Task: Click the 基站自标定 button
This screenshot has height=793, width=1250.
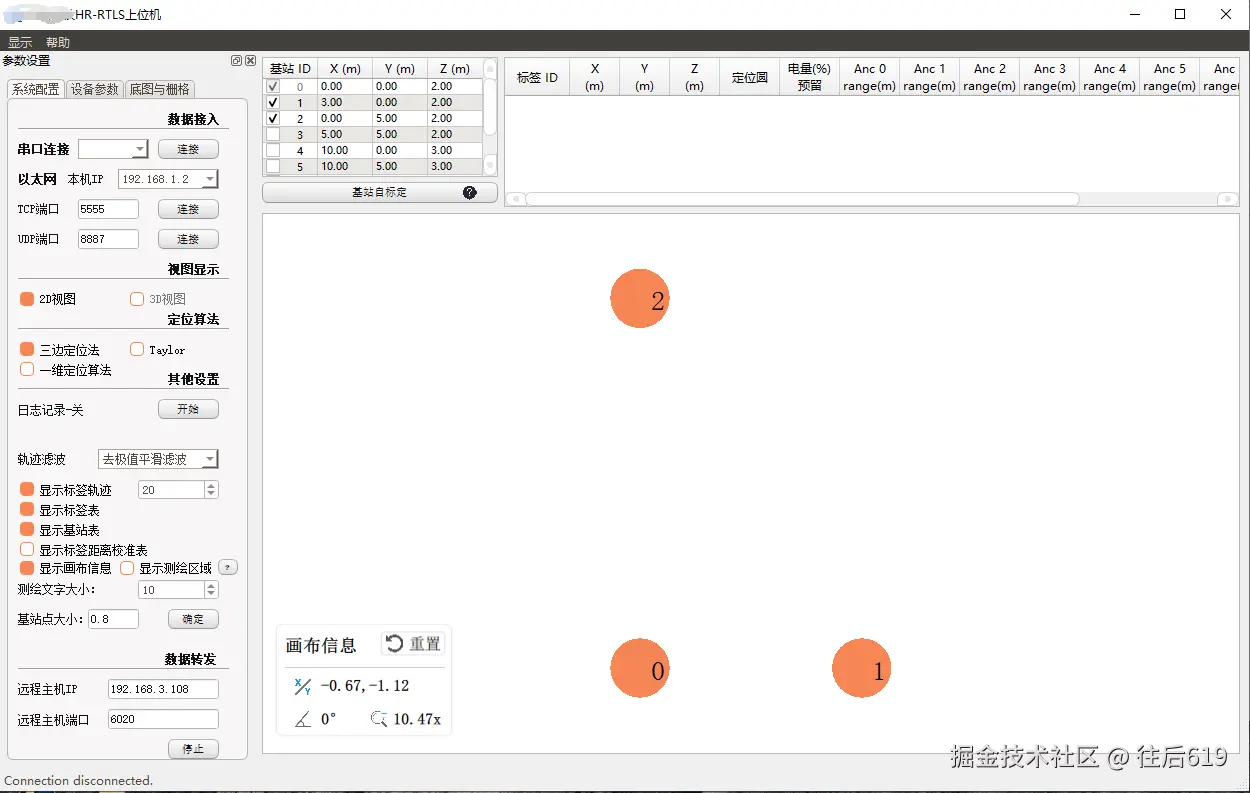Action: (x=380, y=192)
